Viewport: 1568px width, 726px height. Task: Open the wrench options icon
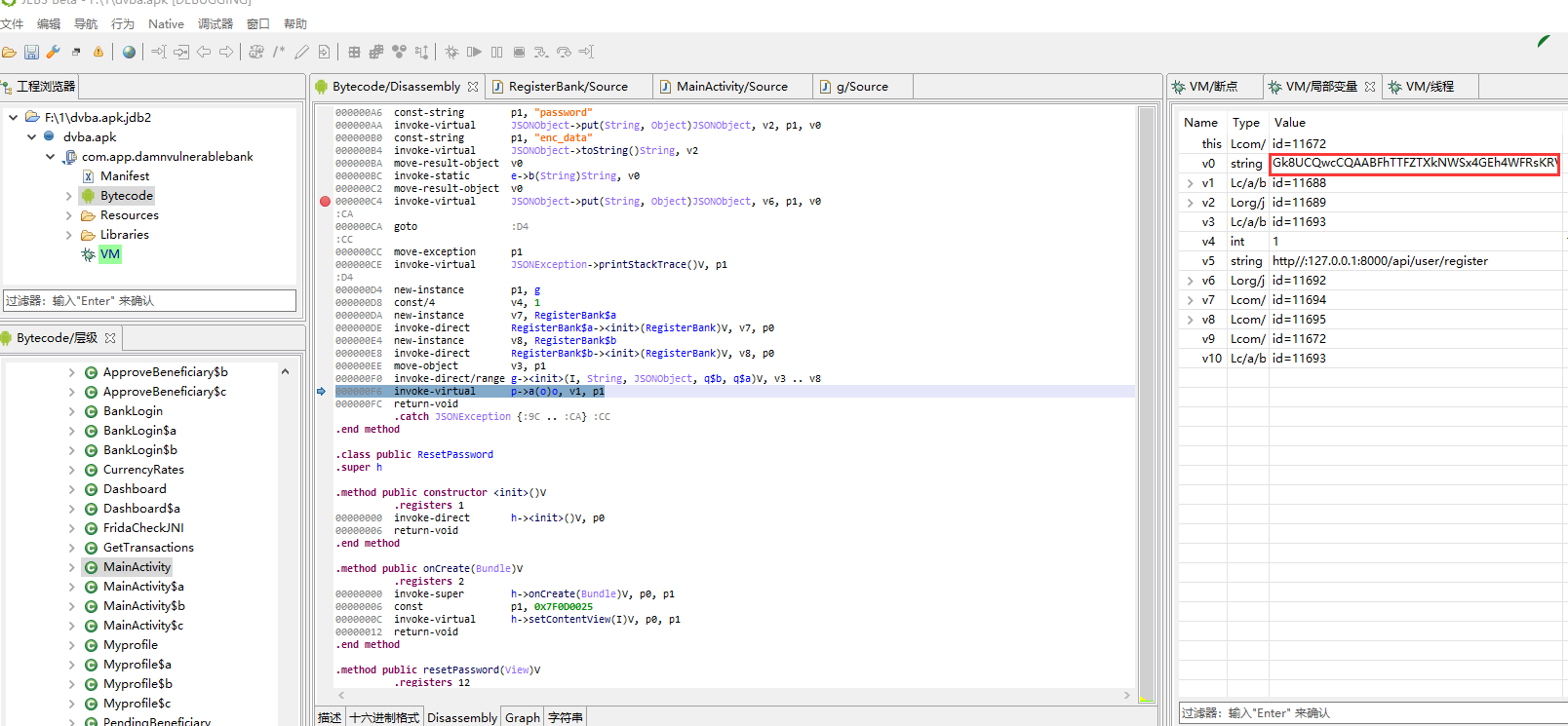click(x=54, y=52)
